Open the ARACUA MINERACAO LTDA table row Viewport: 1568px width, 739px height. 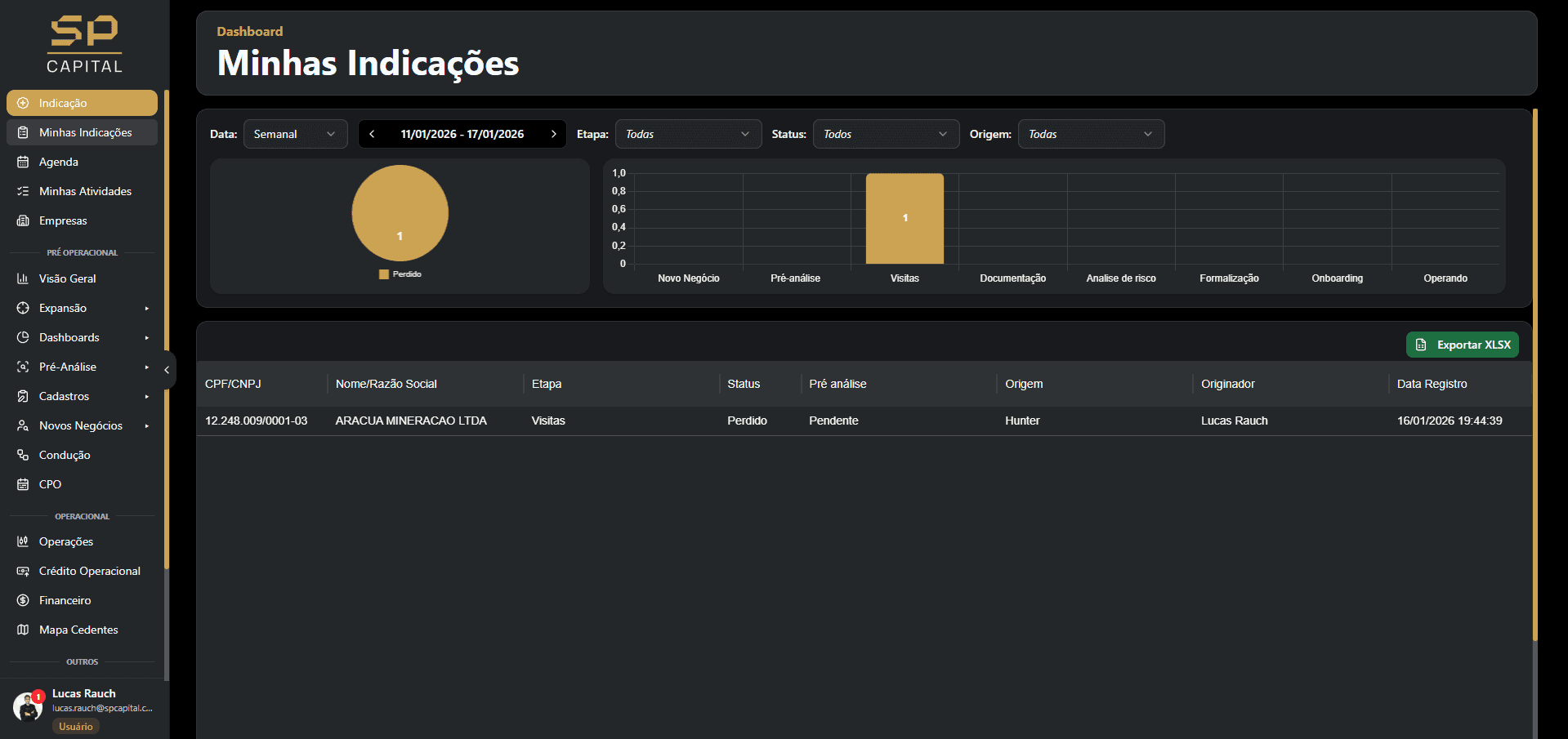pyautogui.click(x=864, y=421)
